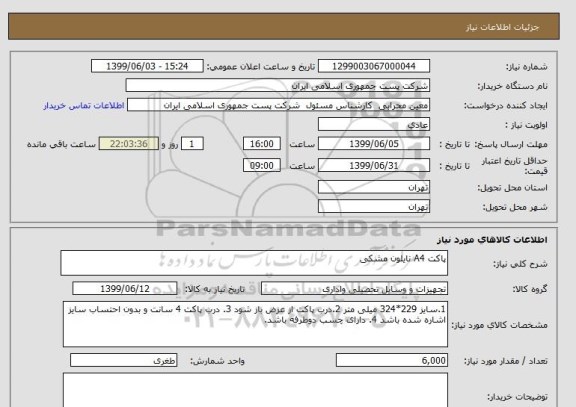Viewport: 576px width, 407px height.
Task: Select the label نام دستگاه خریدار
Action: point(512,86)
